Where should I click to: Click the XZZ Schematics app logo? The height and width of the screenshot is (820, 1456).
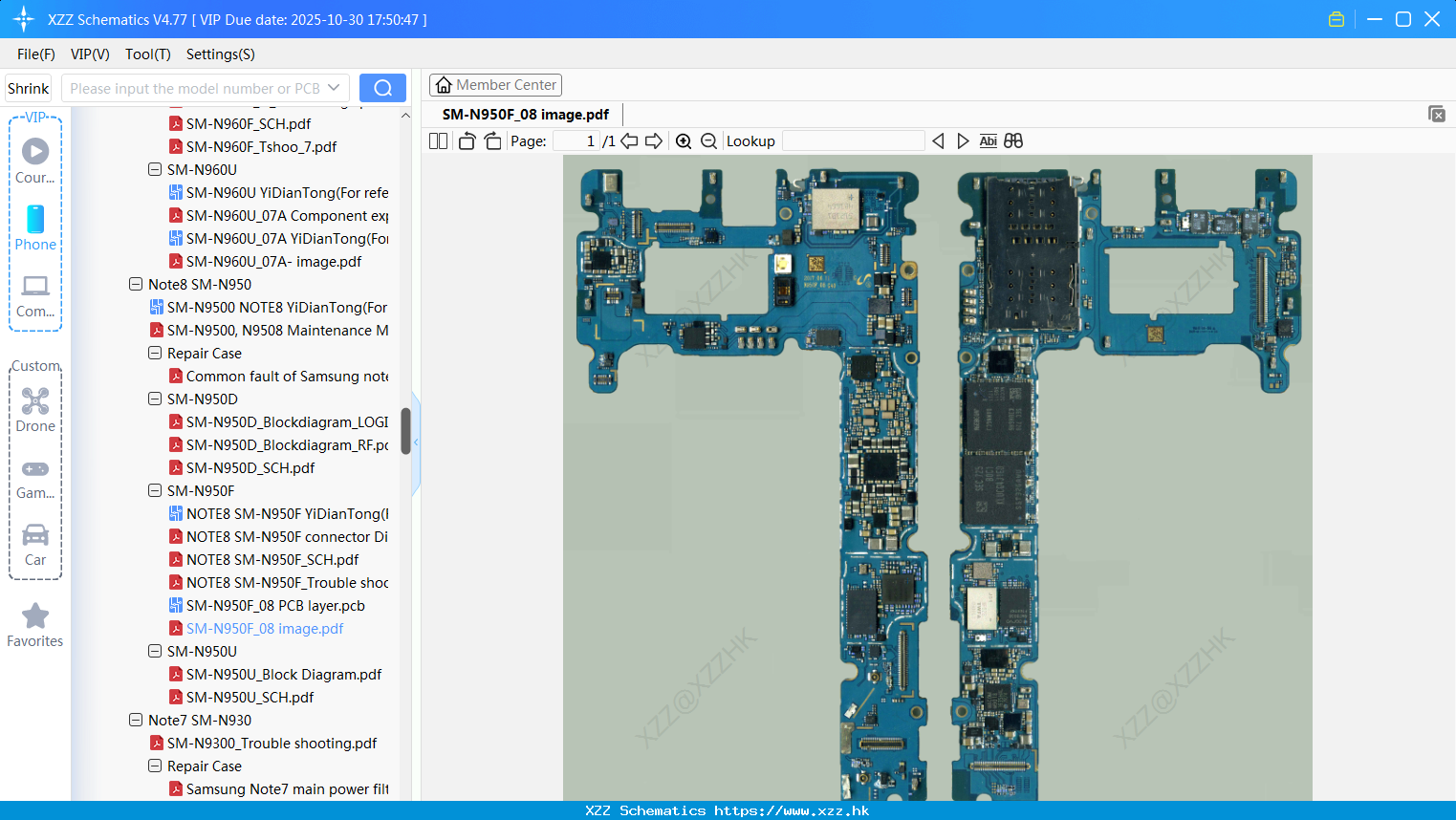[x=24, y=19]
